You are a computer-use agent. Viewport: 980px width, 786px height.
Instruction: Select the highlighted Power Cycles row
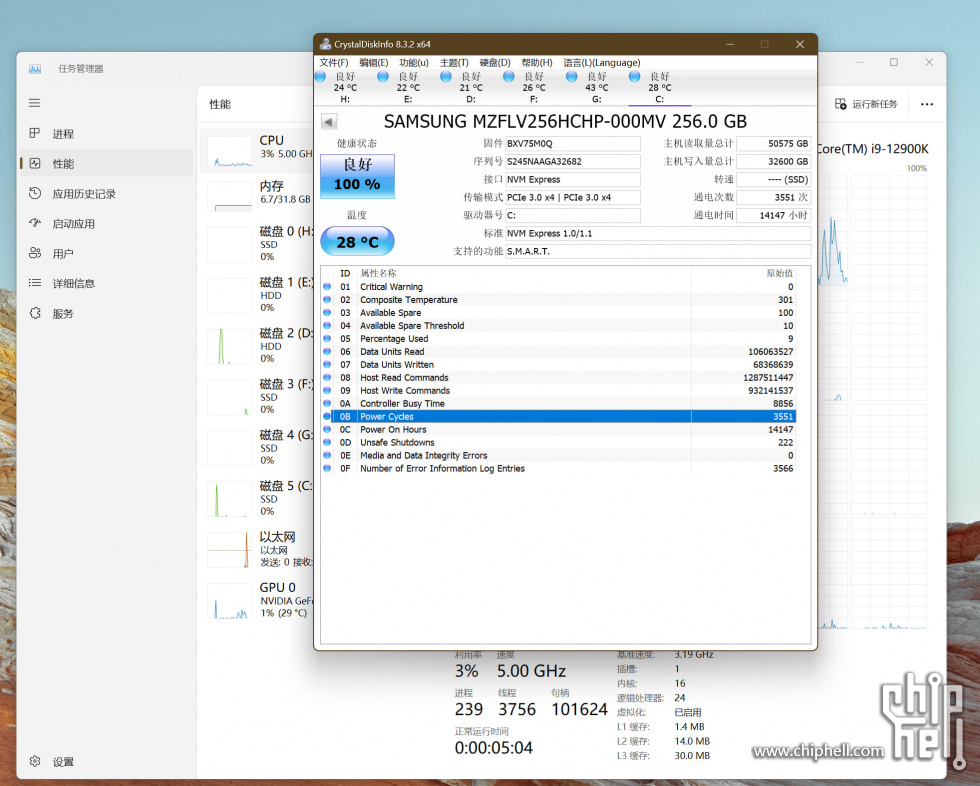pyautogui.click(x=558, y=417)
